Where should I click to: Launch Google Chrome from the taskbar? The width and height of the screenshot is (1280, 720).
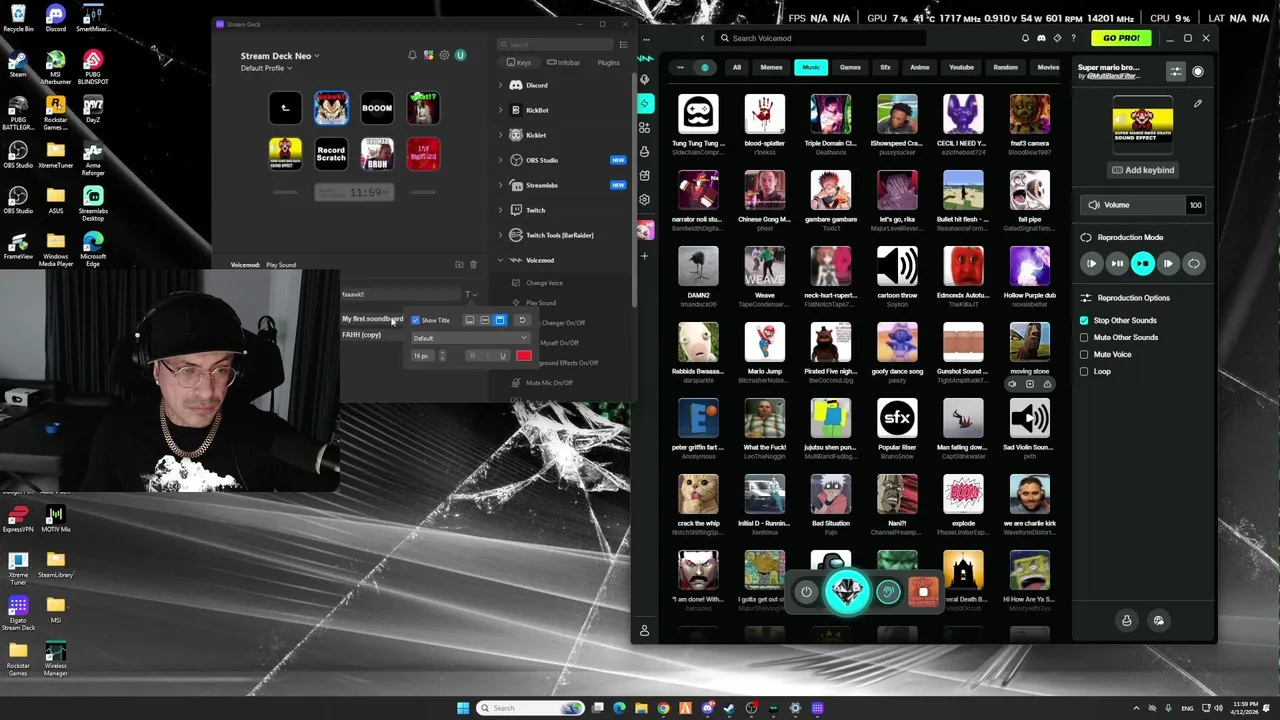pos(663,708)
